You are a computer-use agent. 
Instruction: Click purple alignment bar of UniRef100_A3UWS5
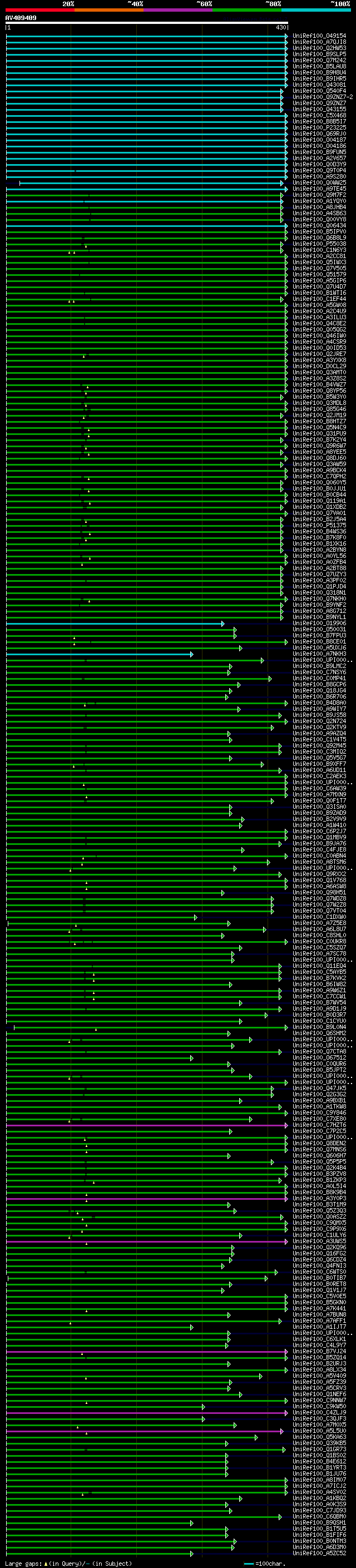point(146,1241)
